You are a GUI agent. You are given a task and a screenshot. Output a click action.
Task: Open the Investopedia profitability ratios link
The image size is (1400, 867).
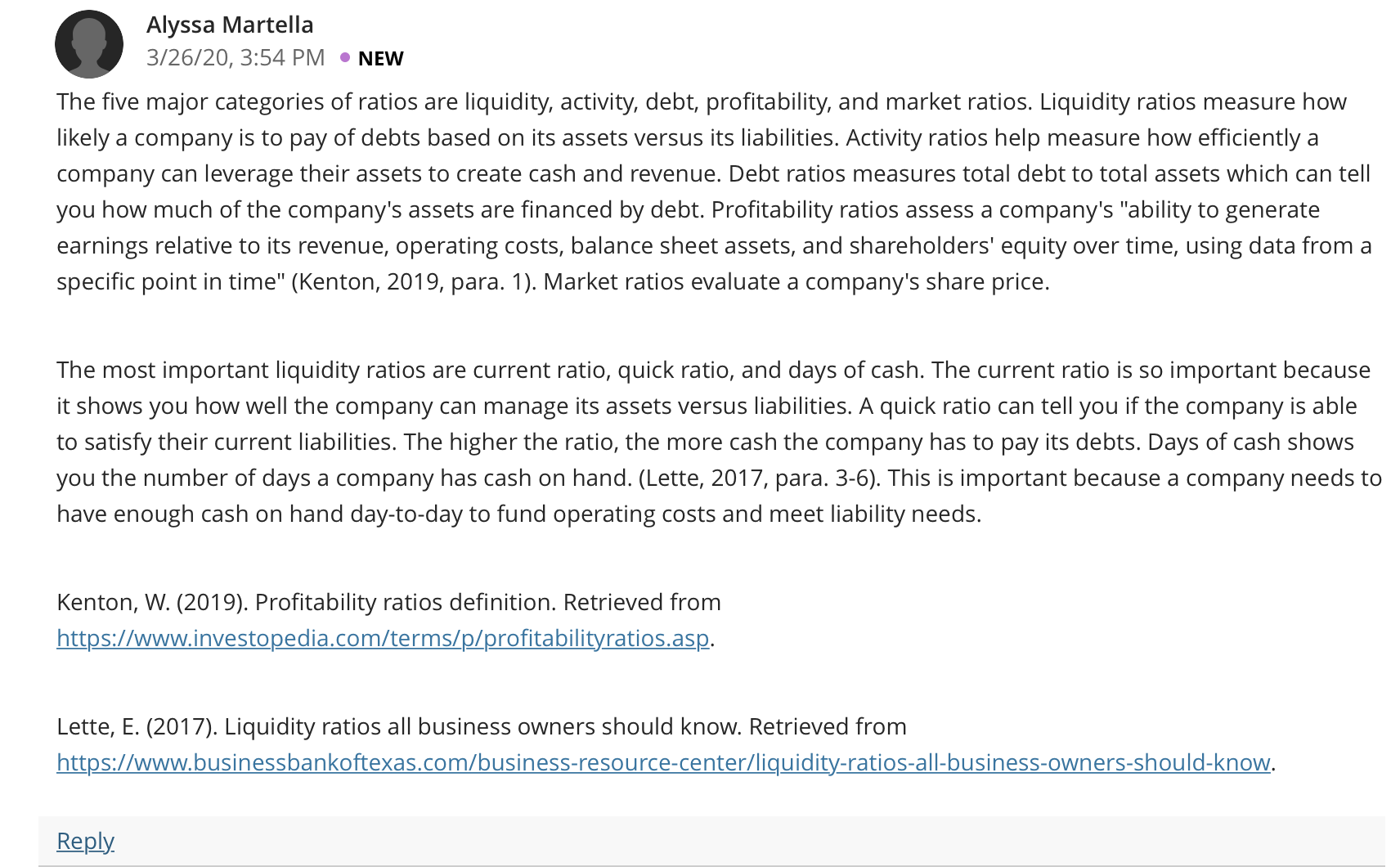(383, 638)
